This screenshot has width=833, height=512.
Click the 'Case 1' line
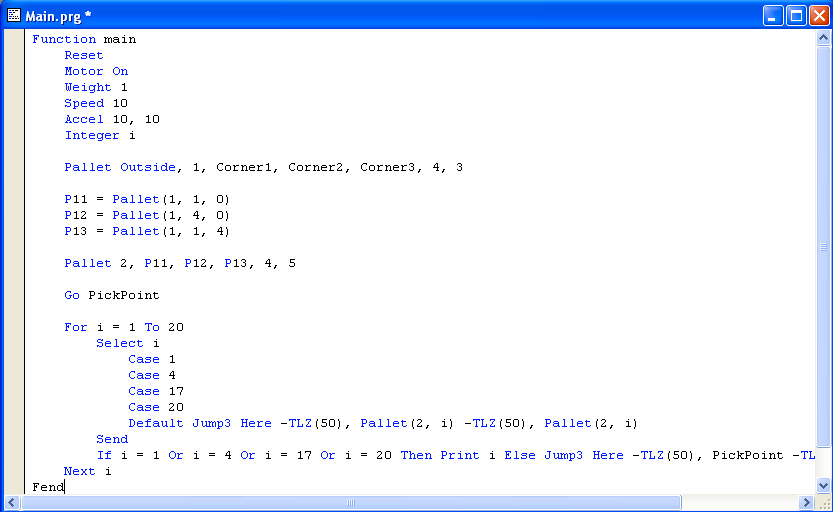151,359
